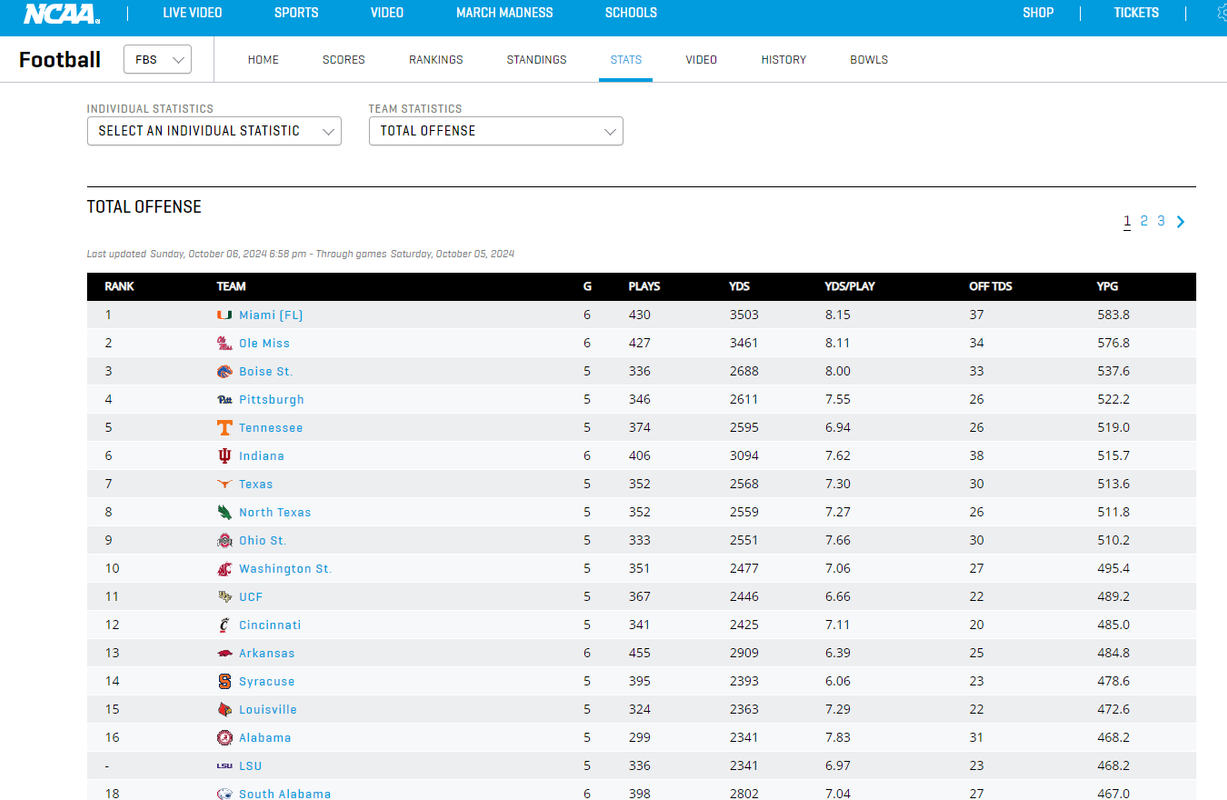The image size is (1227, 800).
Task: Click the Football section title
Action: (60, 60)
